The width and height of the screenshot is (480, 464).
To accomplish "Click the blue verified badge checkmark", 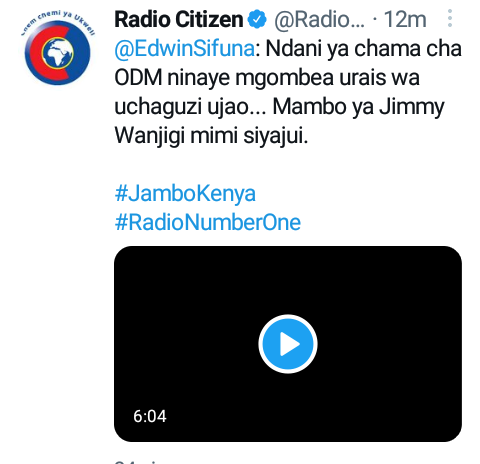I will [x=257, y=20].
